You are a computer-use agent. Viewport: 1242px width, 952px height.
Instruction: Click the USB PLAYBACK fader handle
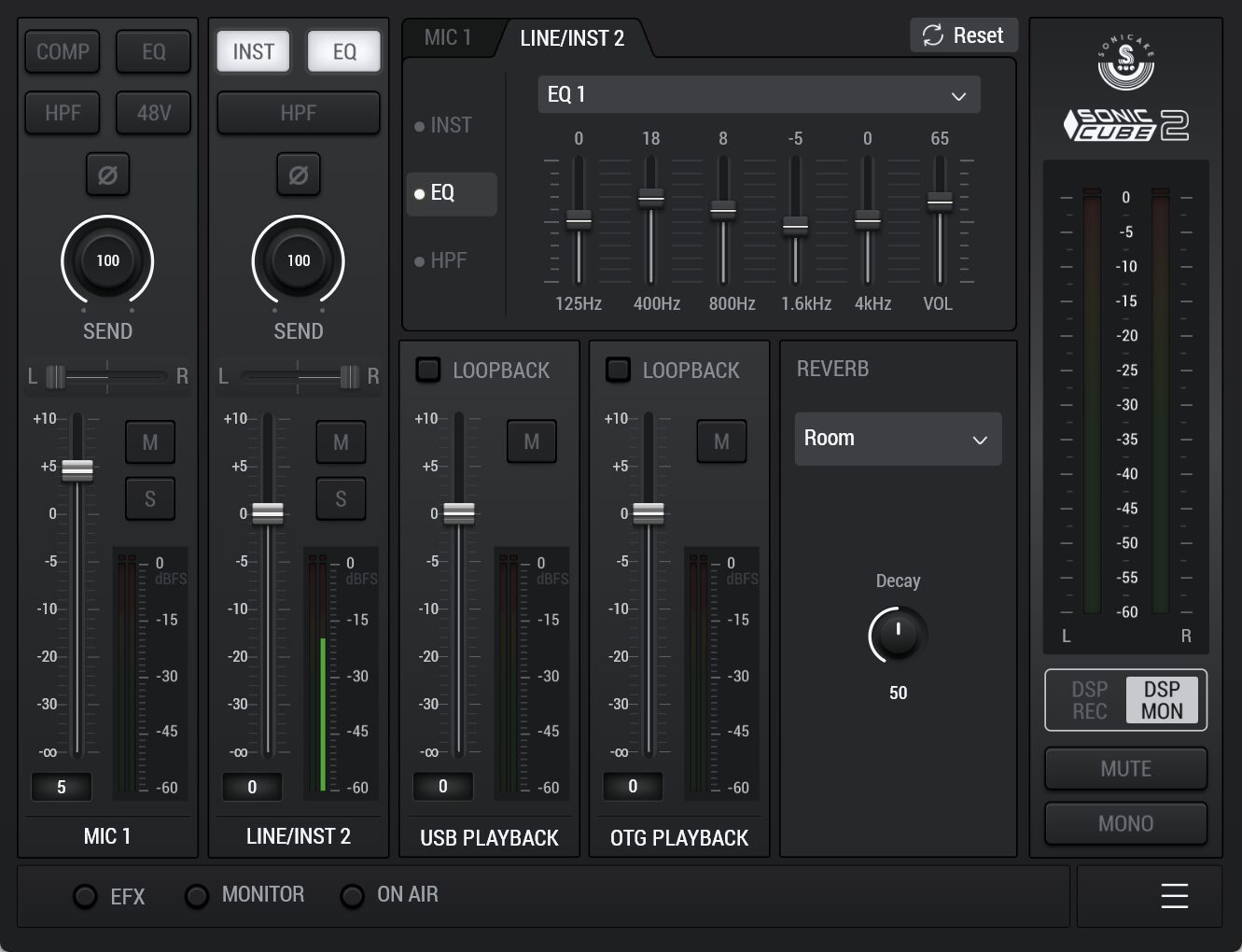458,513
